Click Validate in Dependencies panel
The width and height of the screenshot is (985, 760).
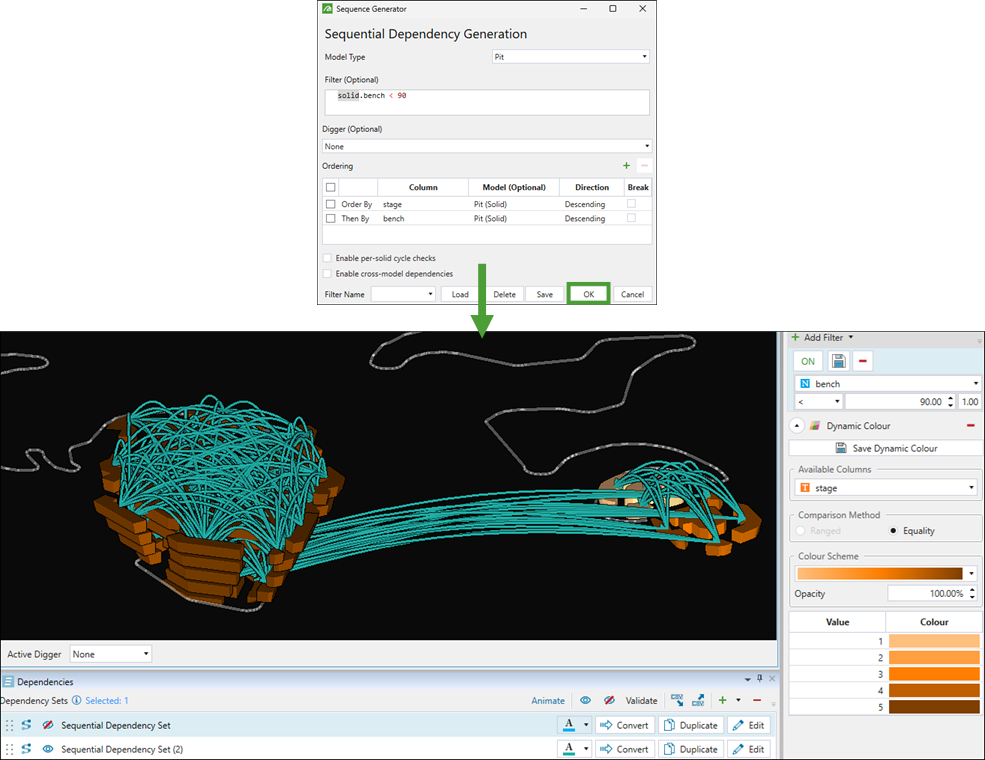click(641, 701)
